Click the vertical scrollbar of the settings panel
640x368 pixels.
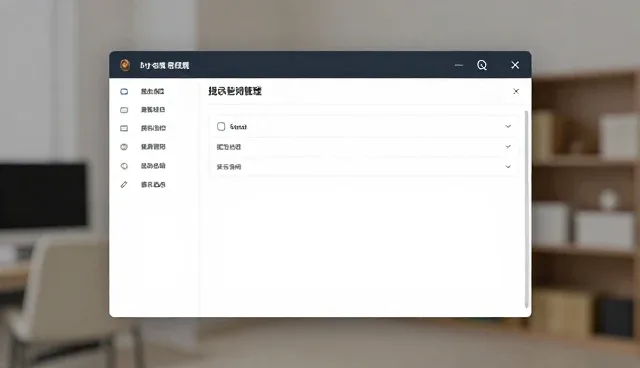(x=527, y=209)
